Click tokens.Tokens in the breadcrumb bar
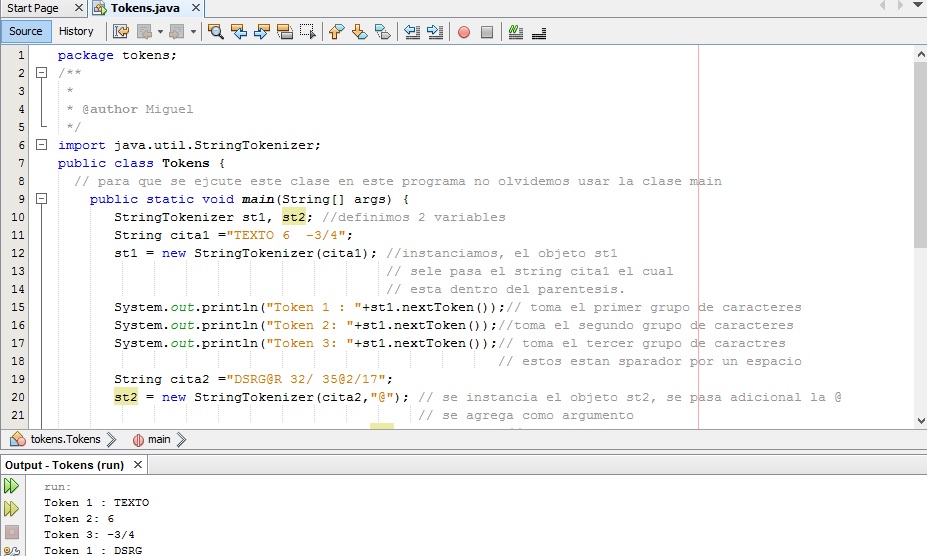This screenshot has height=556, width=927. [x=65, y=439]
